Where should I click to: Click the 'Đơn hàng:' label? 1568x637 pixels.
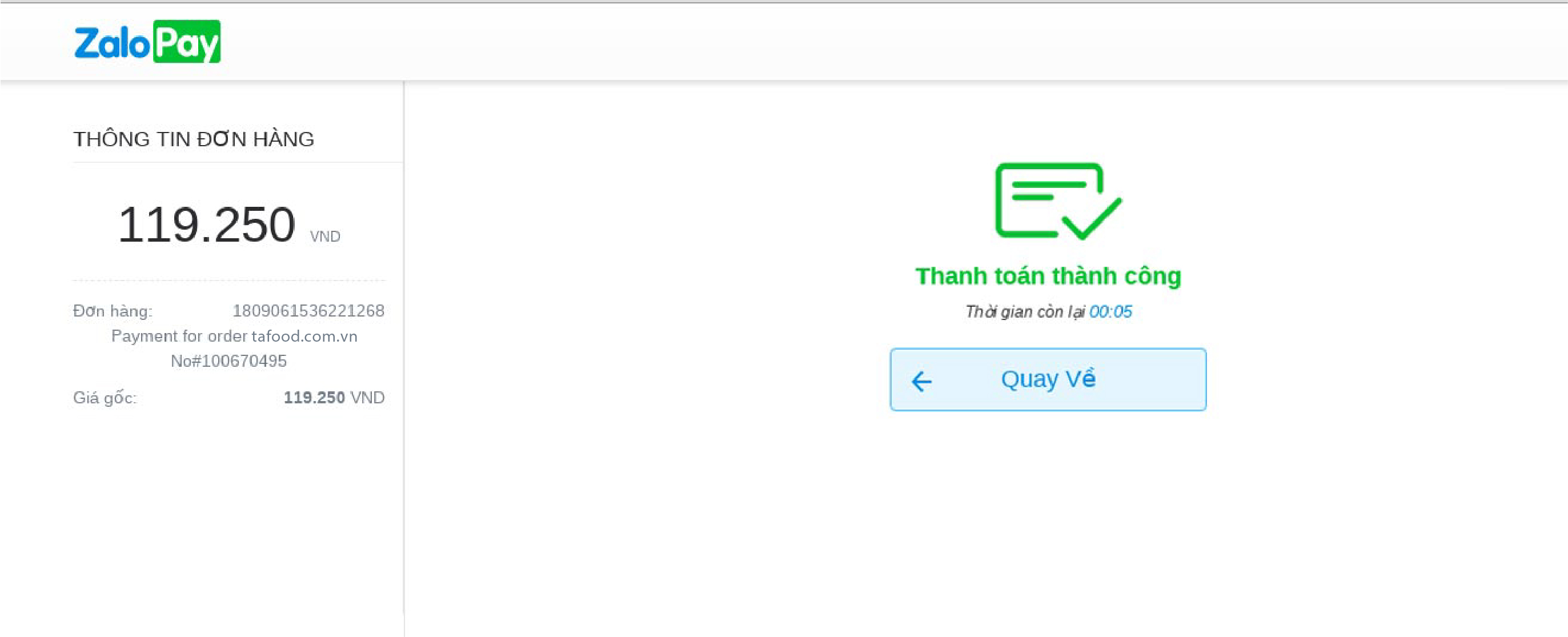point(113,311)
